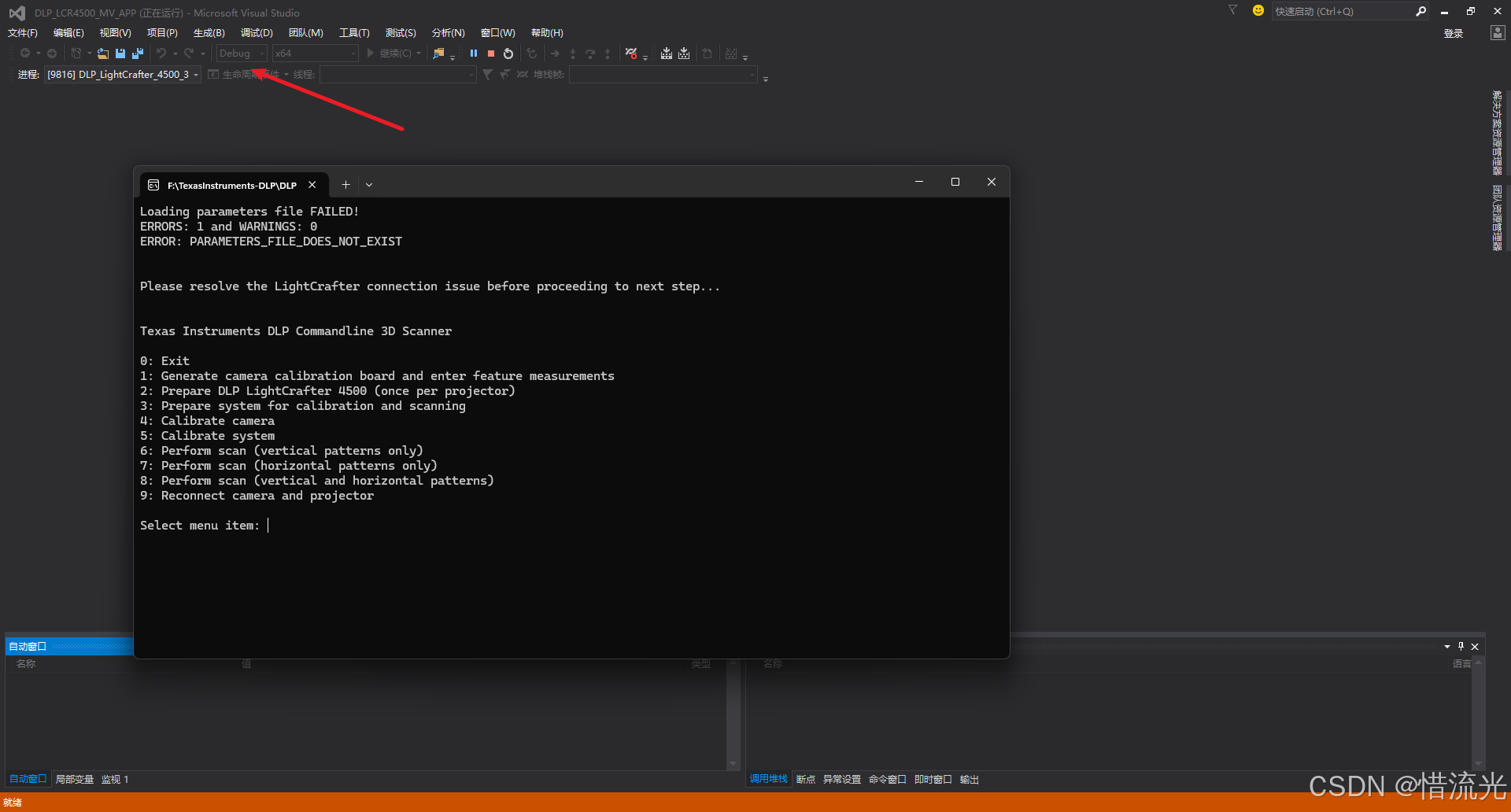This screenshot has height=812, width=1511.
Task: Open the 项目(P) menu
Action: [x=162, y=33]
